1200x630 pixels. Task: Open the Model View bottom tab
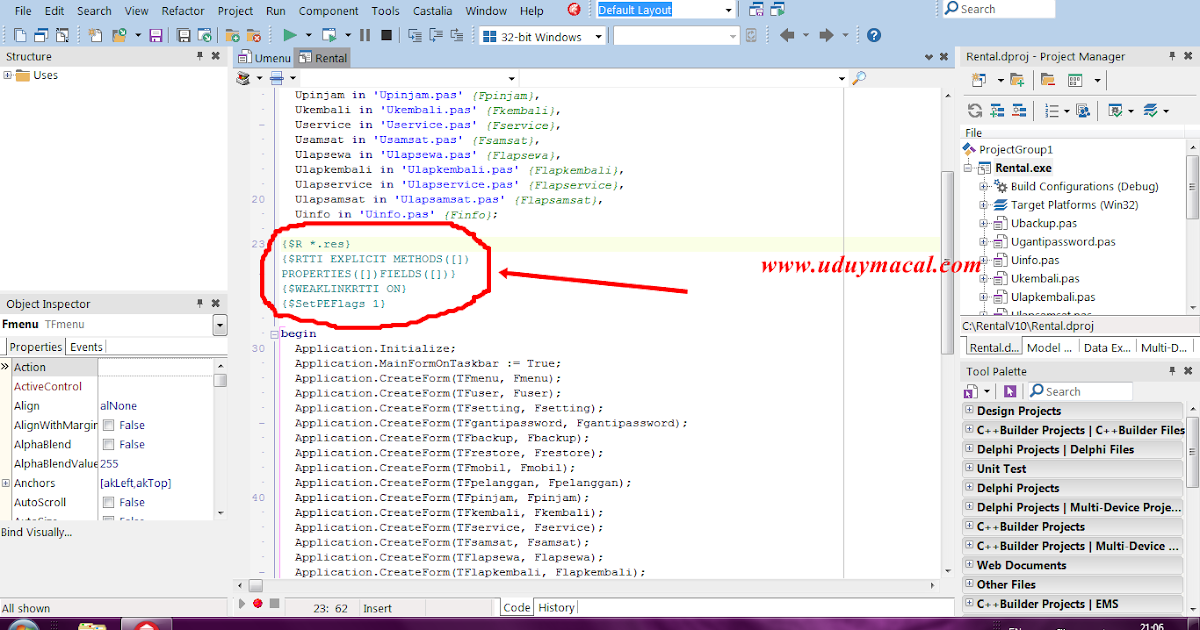[1050, 347]
